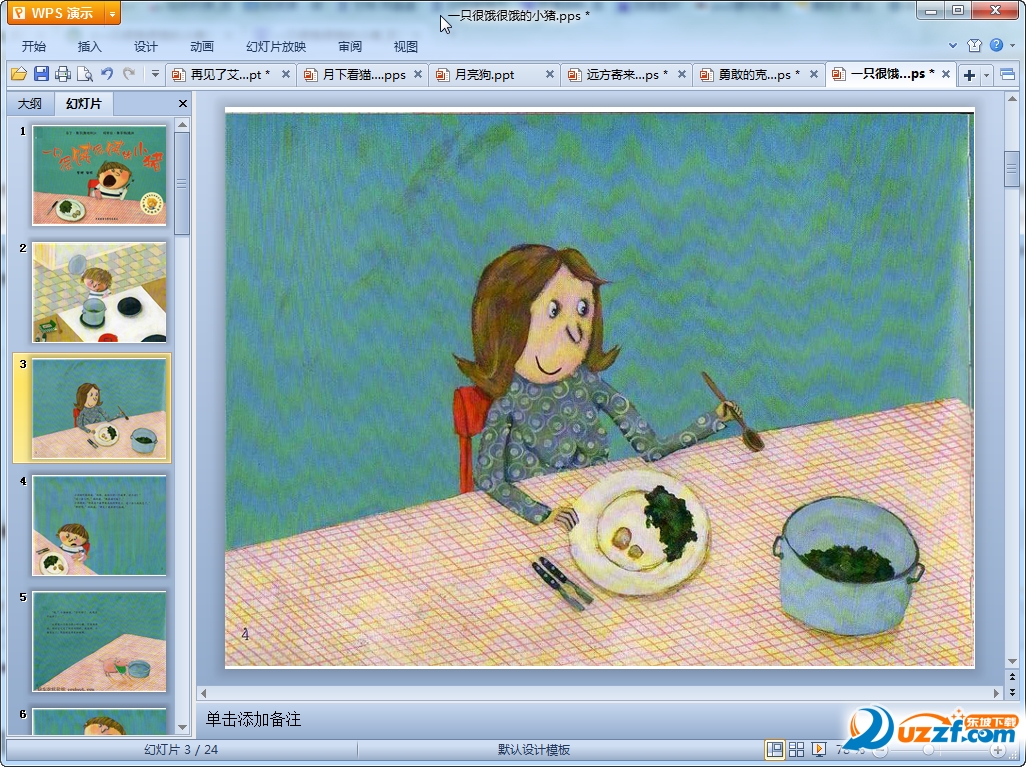Expand the new document dropdown arrow

(986, 75)
